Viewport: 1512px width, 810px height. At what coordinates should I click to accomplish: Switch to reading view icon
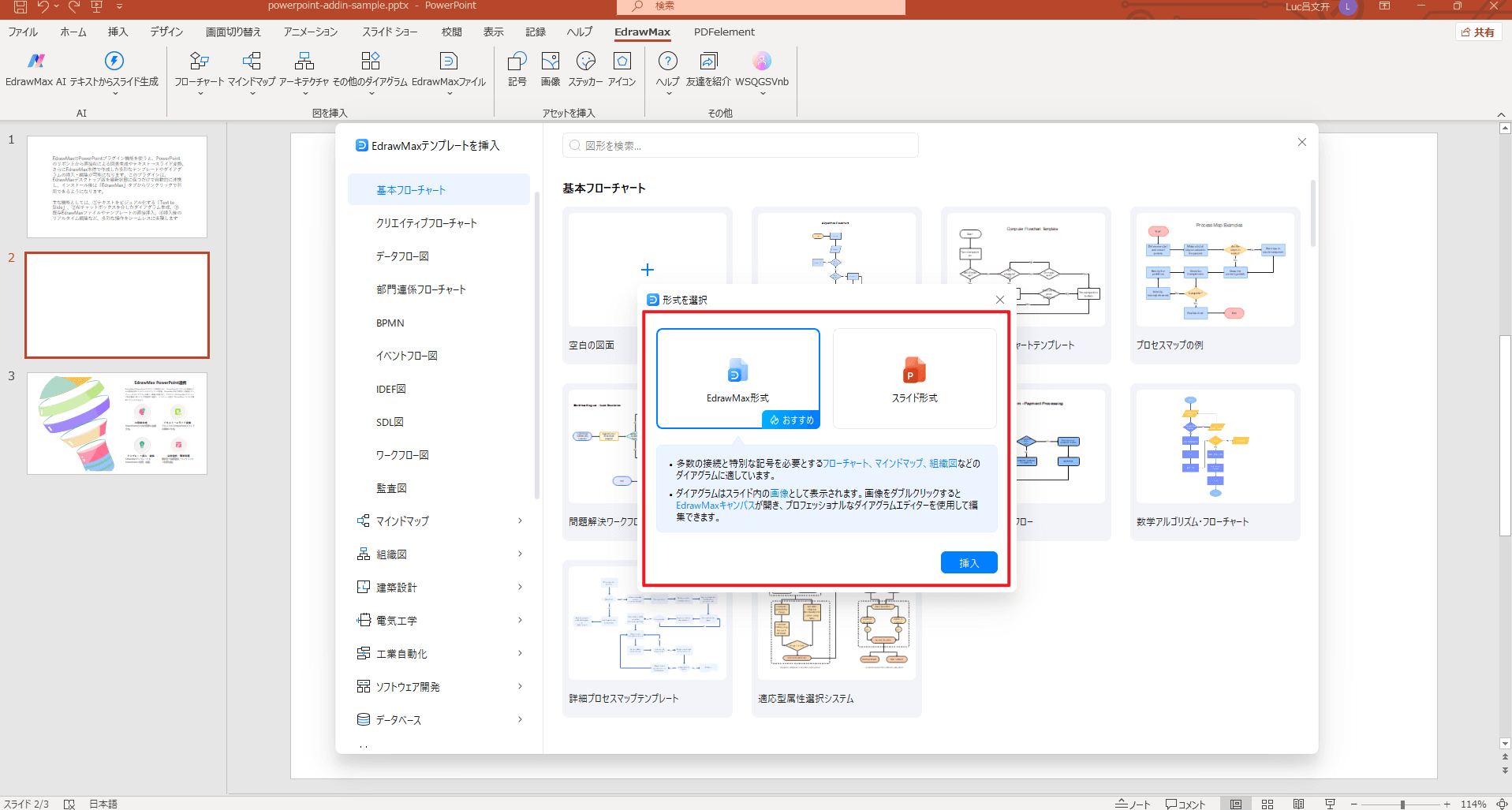(1298, 804)
